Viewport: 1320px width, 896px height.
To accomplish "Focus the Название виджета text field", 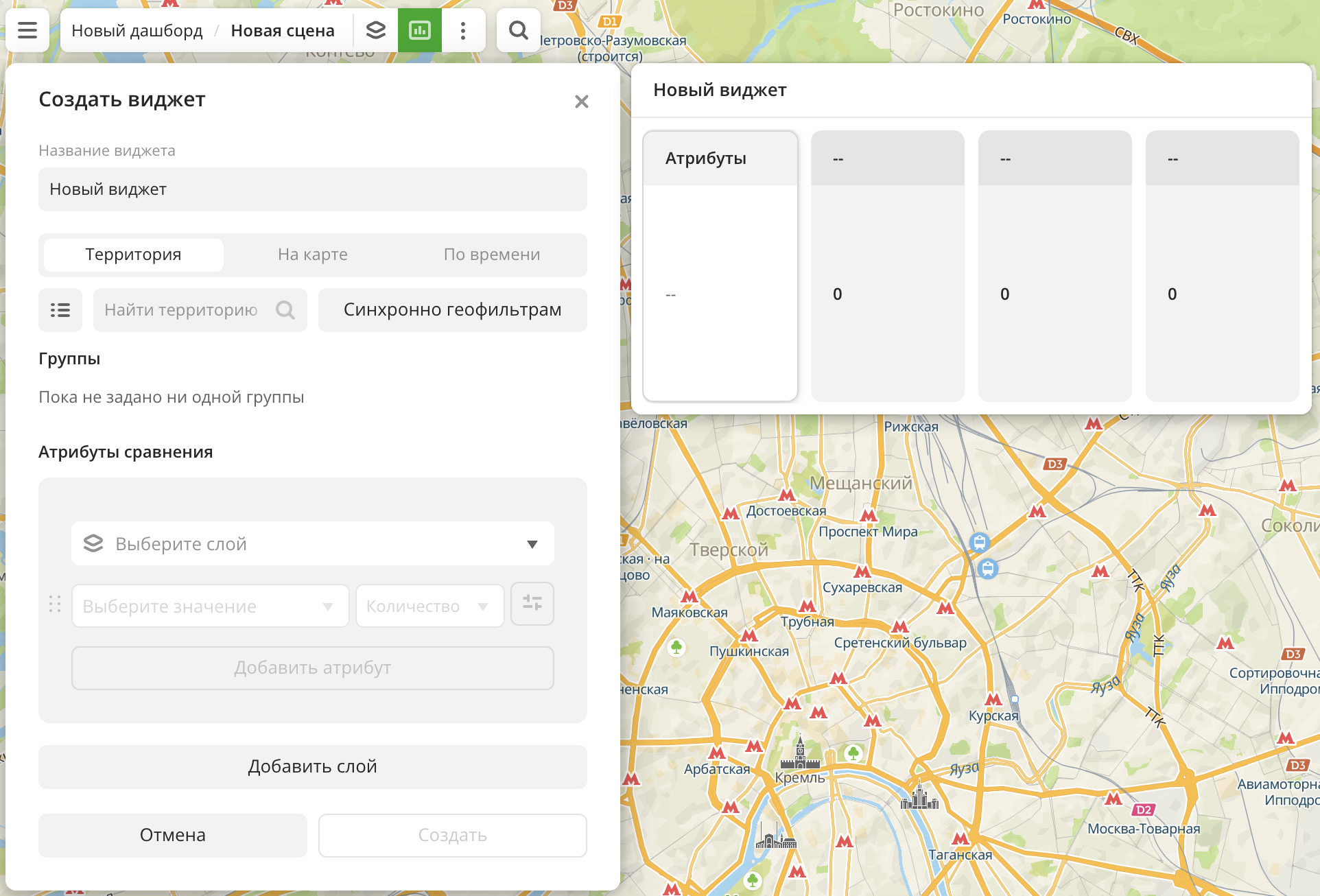I will 313,189.
